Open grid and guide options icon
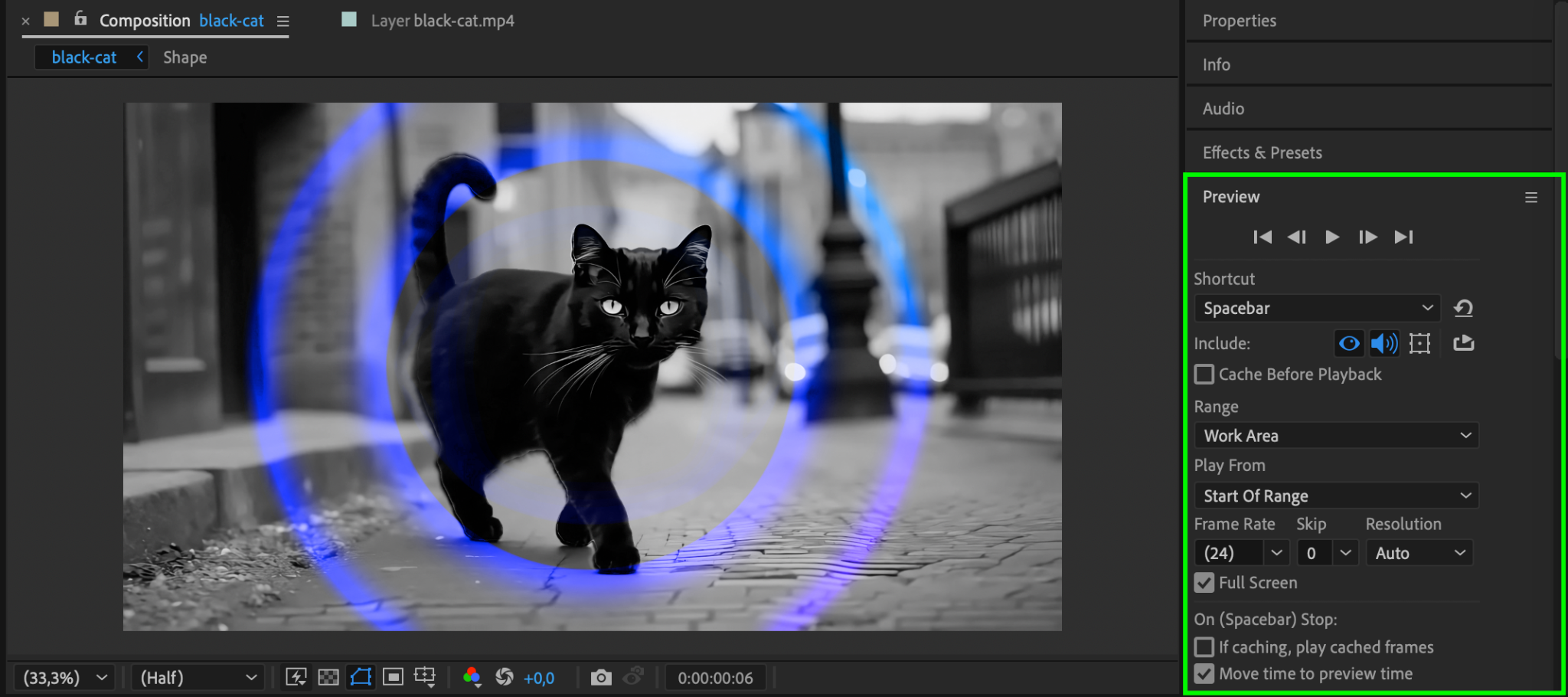This screenshot has height=697, width=1568. click(425, 677)
